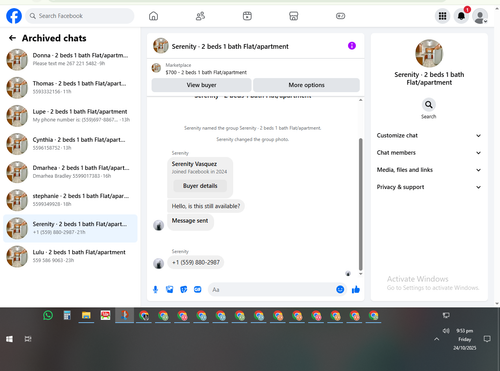
Task: Open the Marketplace tab
Action: coord(294,16)
